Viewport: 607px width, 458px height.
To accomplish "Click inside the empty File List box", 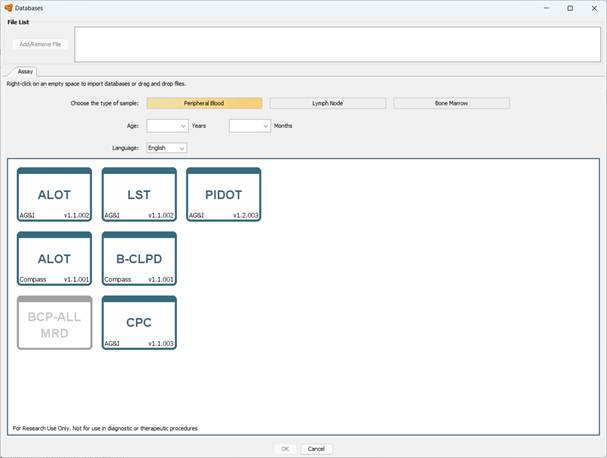I will click(336, 44).
